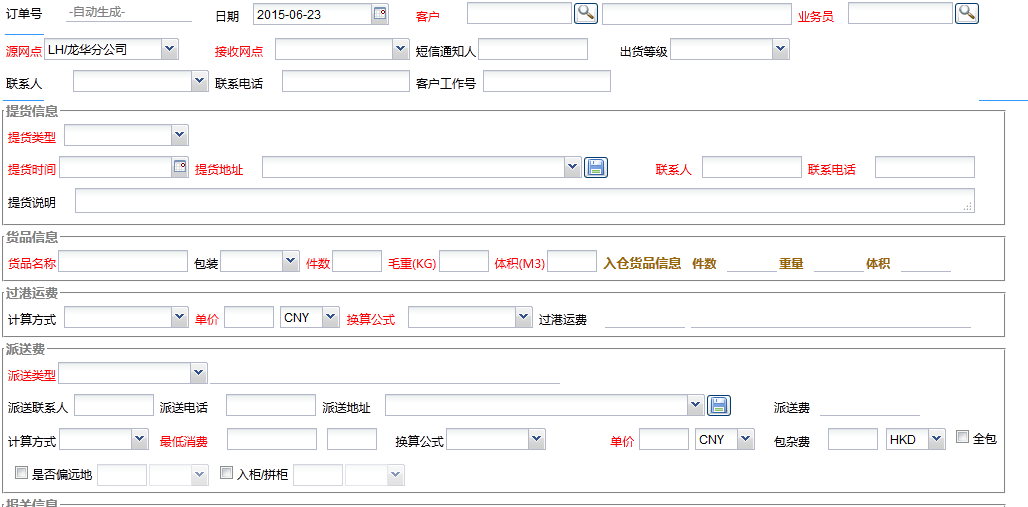Focus the 短信通知人 input box
This screenshot has width=1028, height=507.
pos(533,50)
